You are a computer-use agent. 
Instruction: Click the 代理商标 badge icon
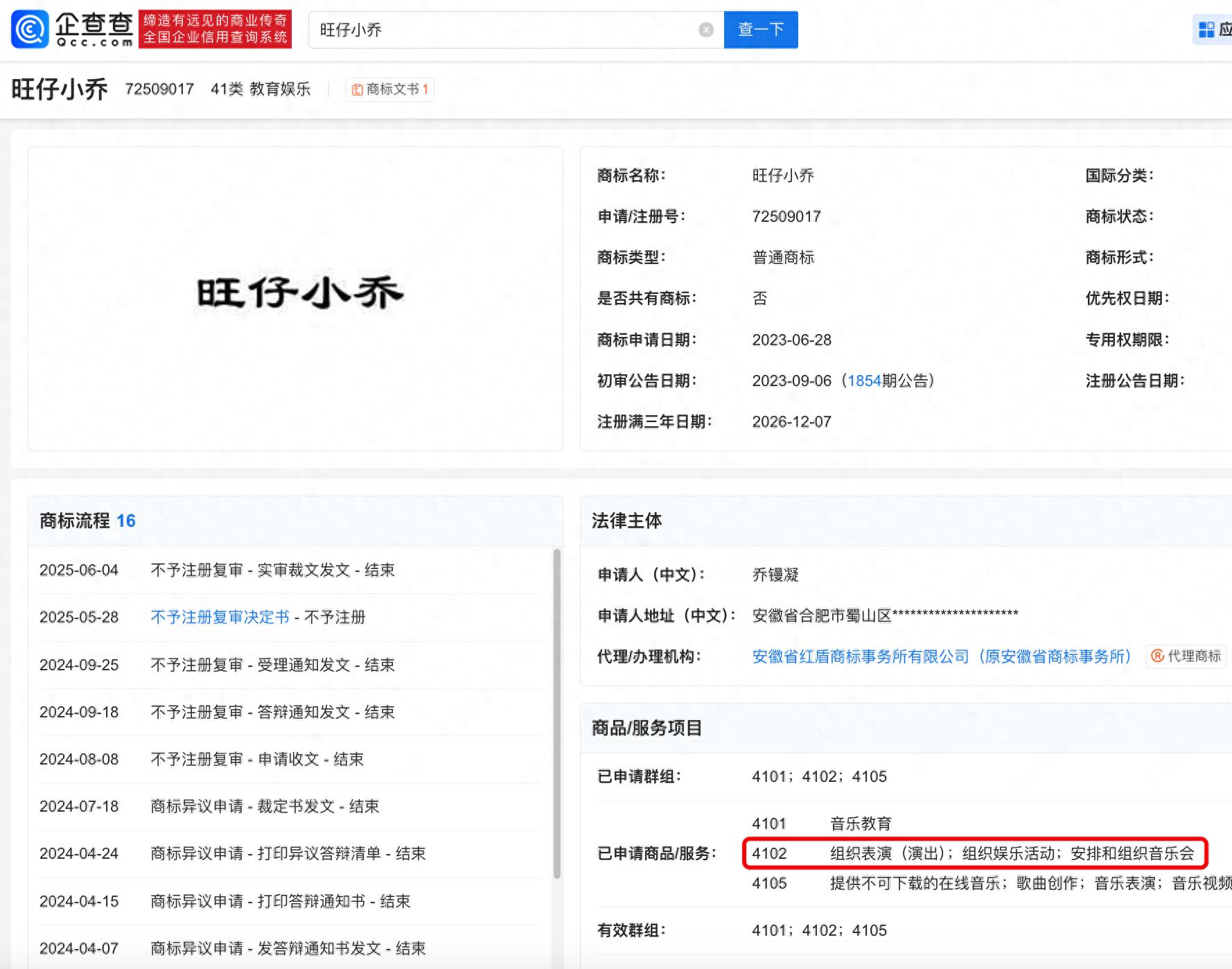click(x=1157, y=656)
